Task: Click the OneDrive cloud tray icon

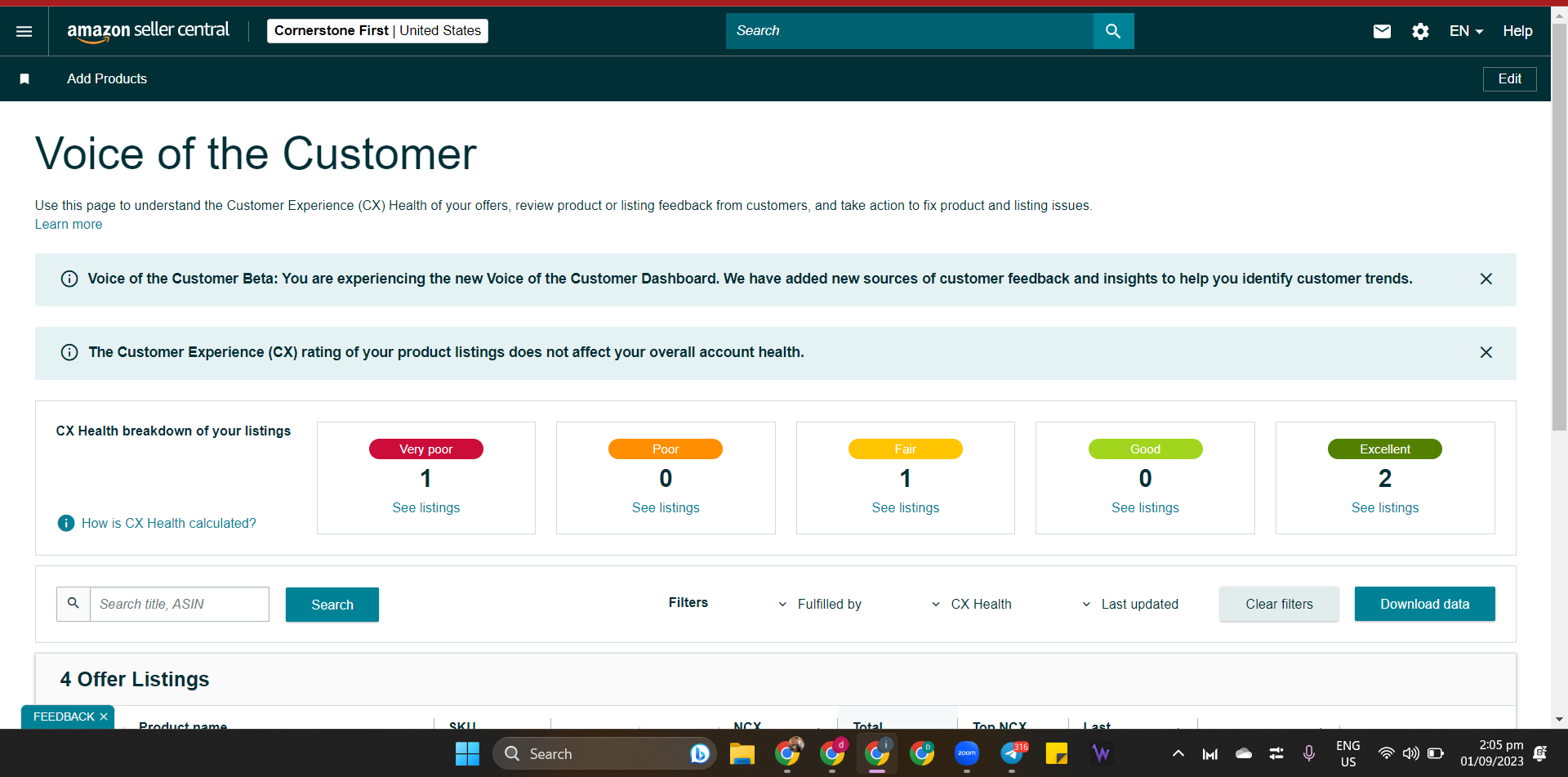Action: (1244, 753)
